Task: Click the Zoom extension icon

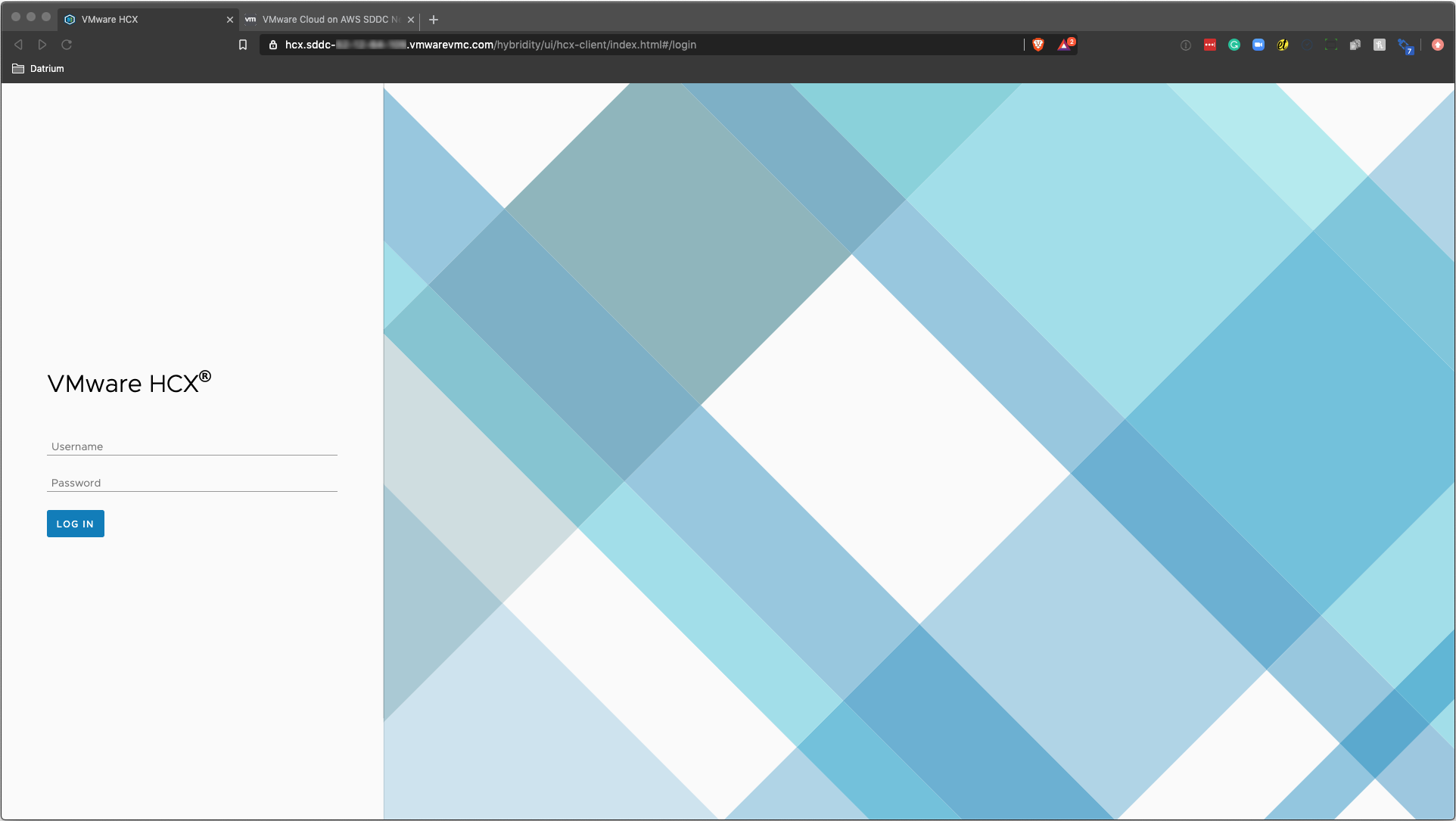Action: tap(1258, 45)
